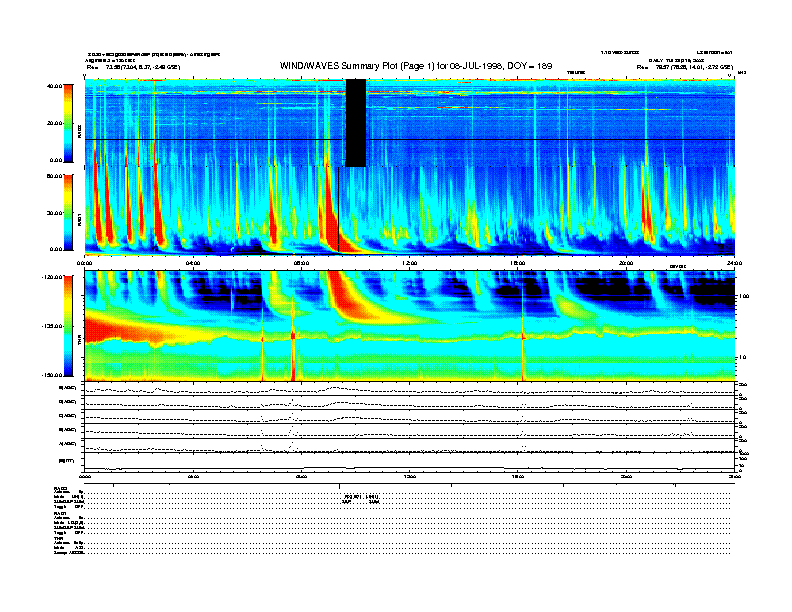Click the RAD1 intensity color bar

[68, 212]
